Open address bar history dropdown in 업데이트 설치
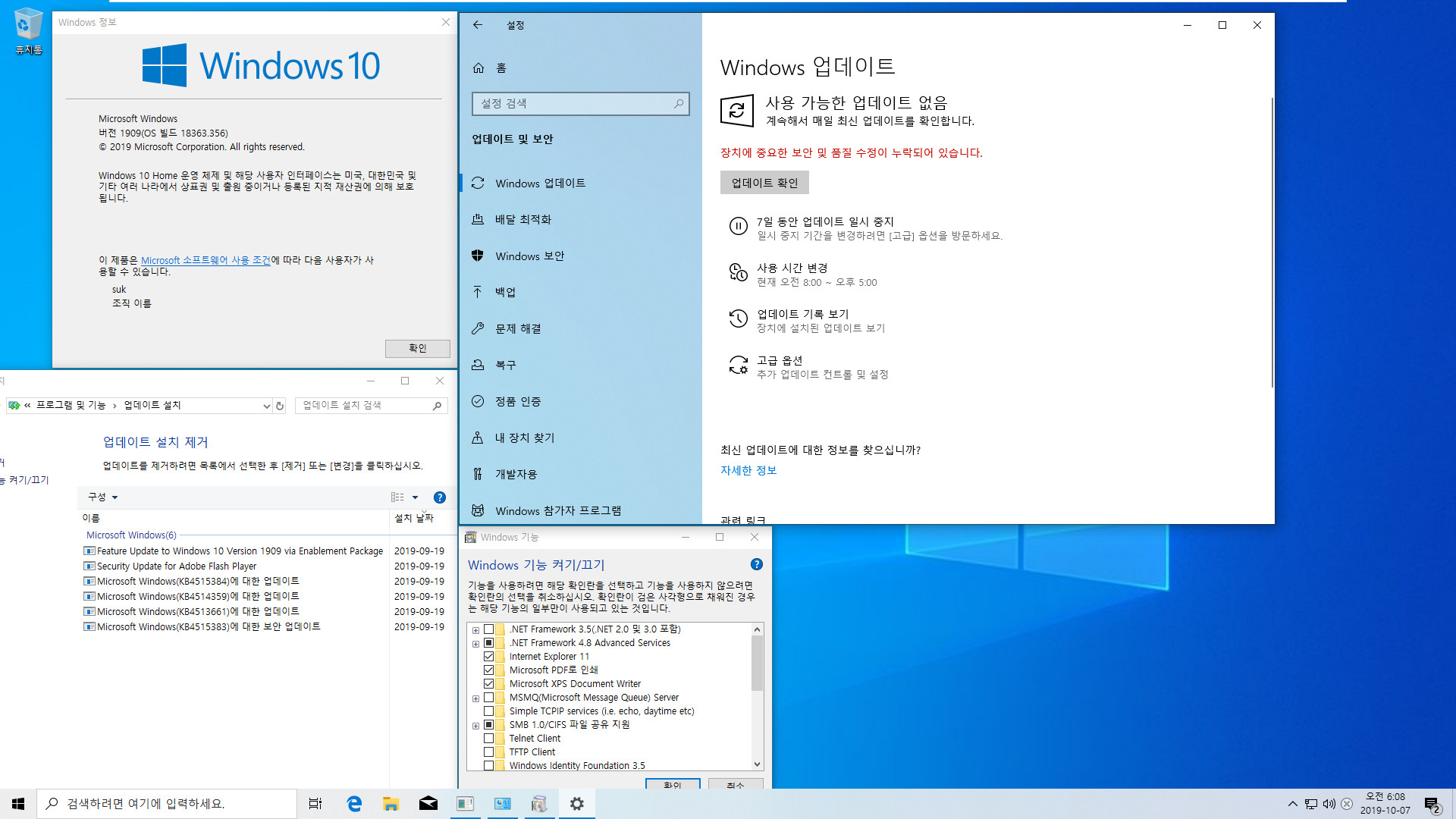 point(266,406)
